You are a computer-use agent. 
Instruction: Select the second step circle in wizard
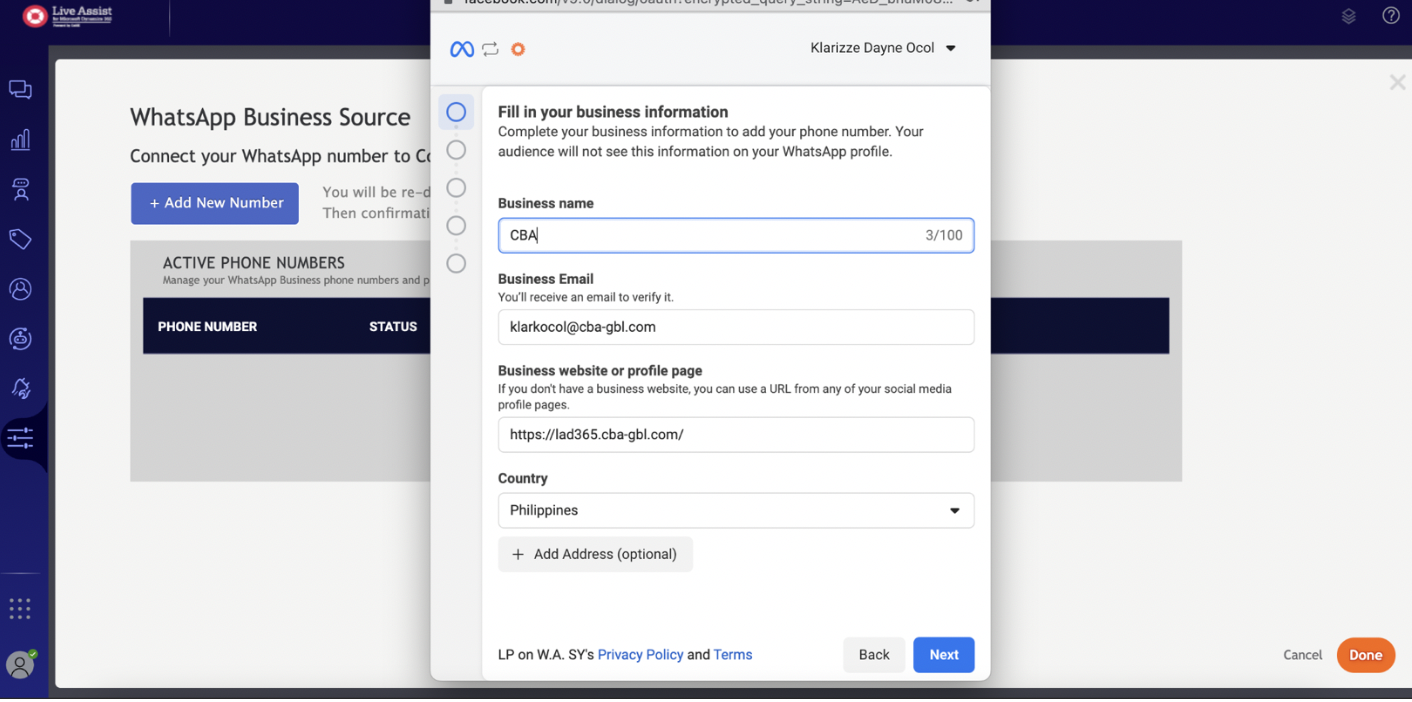click(x=456, y=150)
